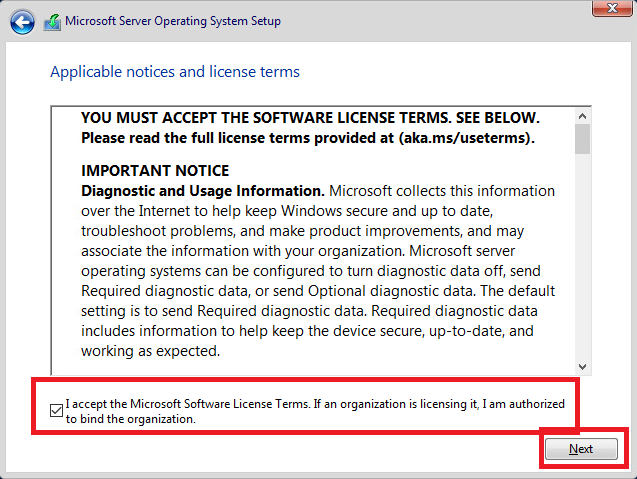
Task: Click the license text scrollbar thumb
Action: pos(582,138)
